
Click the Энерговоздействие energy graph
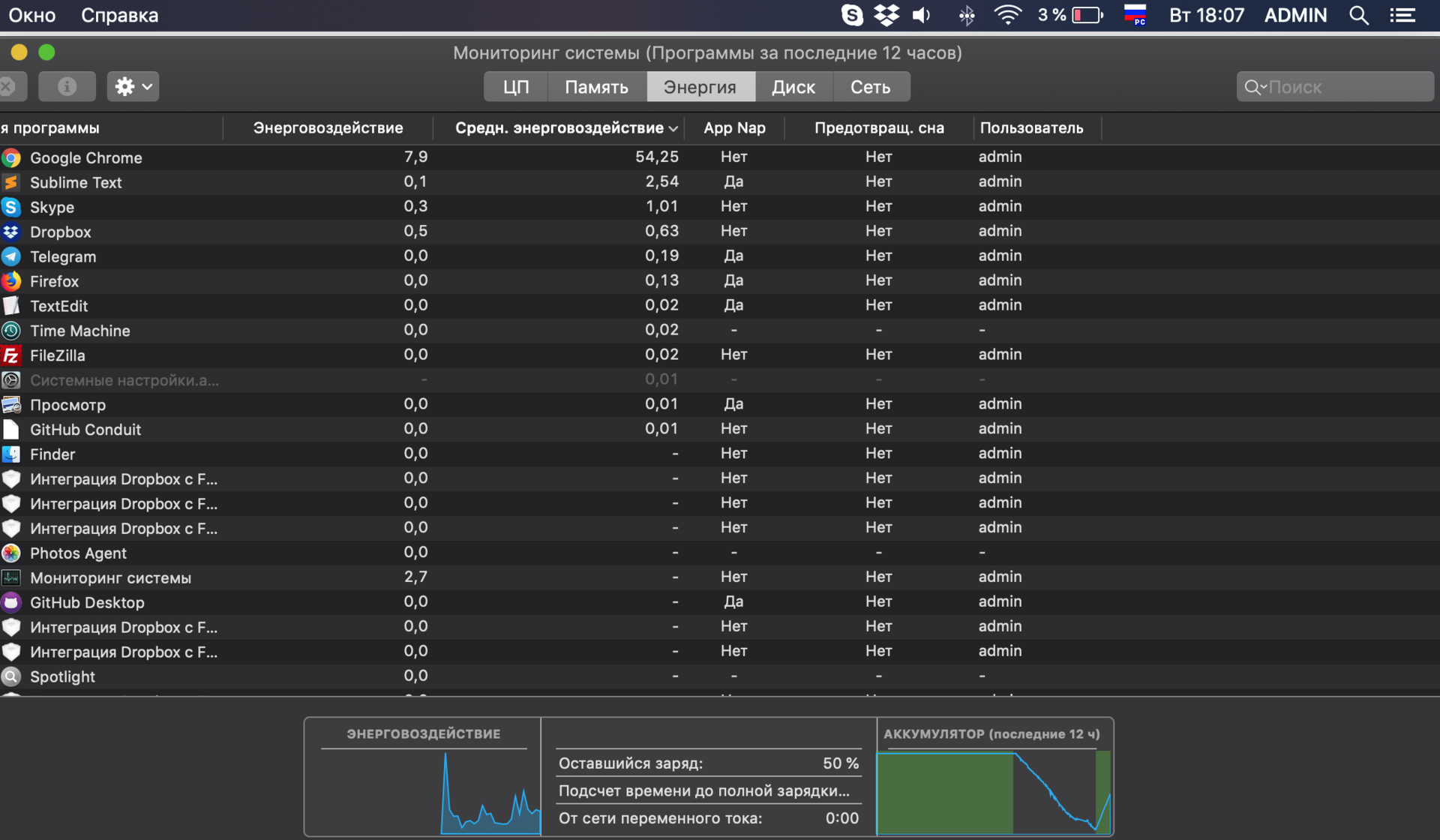(x=423, y=791)
